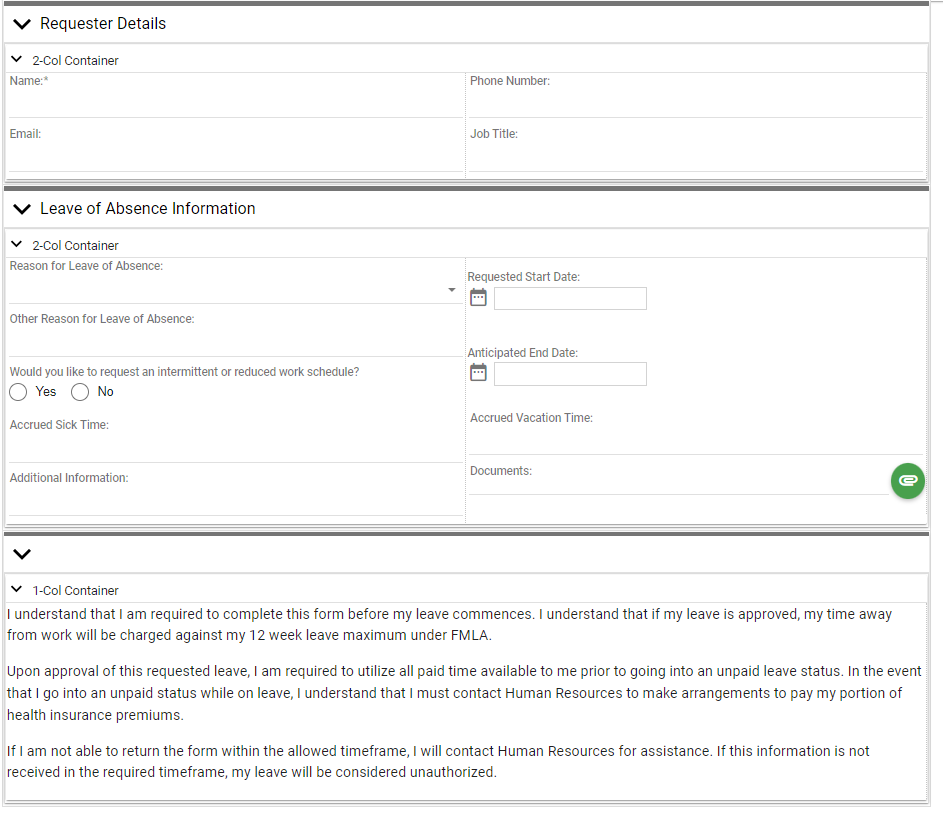The image size is (943, 813).
Task: Collapse the 2-Col Container under Requester Details
Action: coord(17,60)
